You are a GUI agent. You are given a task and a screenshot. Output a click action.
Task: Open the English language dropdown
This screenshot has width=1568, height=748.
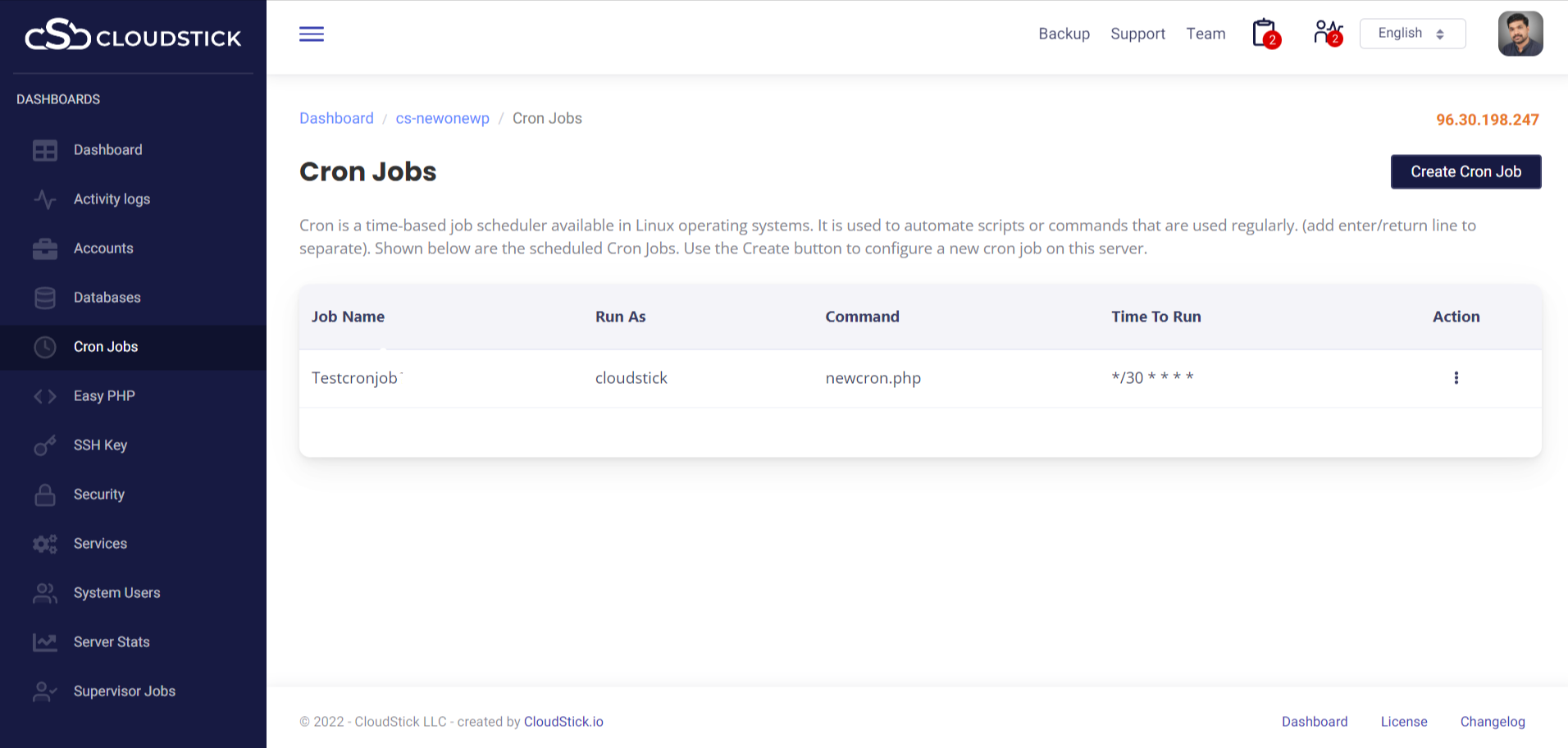tap(1411, 34)
